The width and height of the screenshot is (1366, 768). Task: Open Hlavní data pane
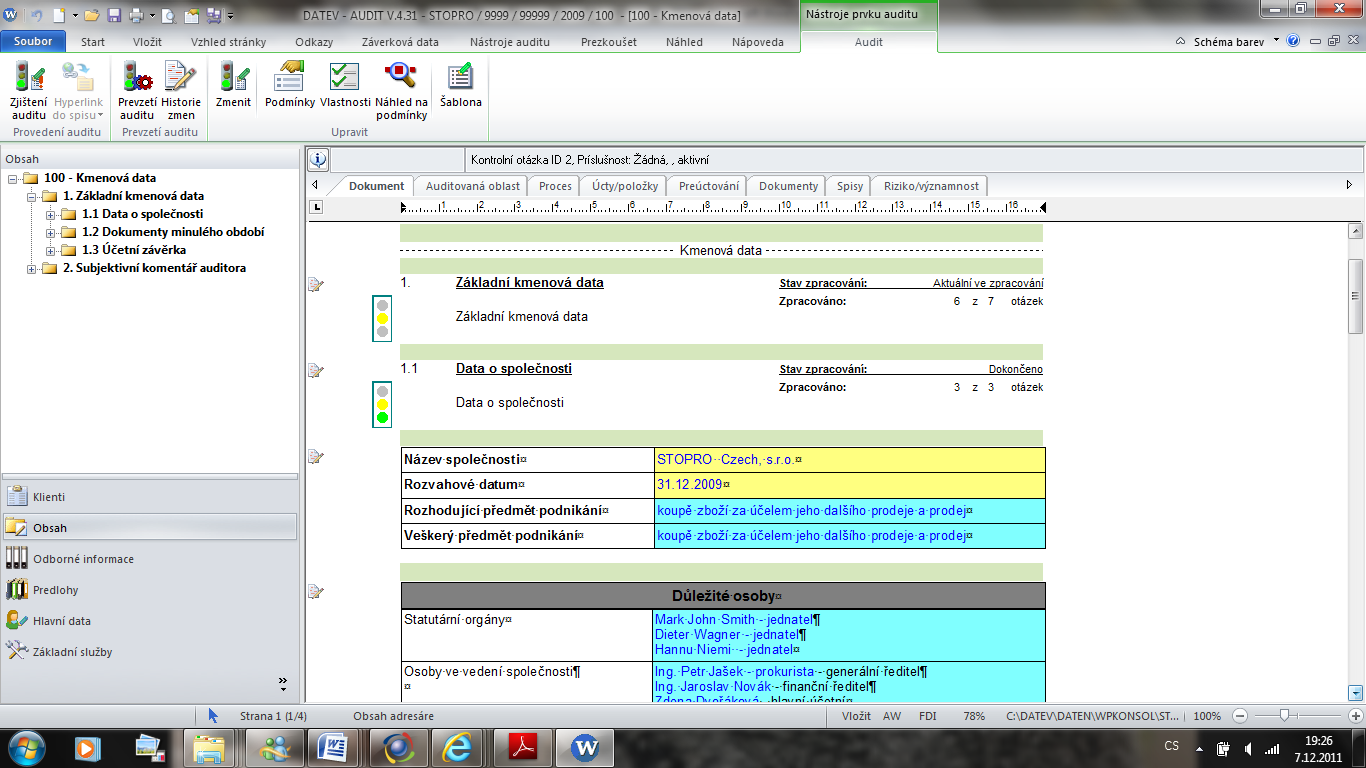pos(149,621)
